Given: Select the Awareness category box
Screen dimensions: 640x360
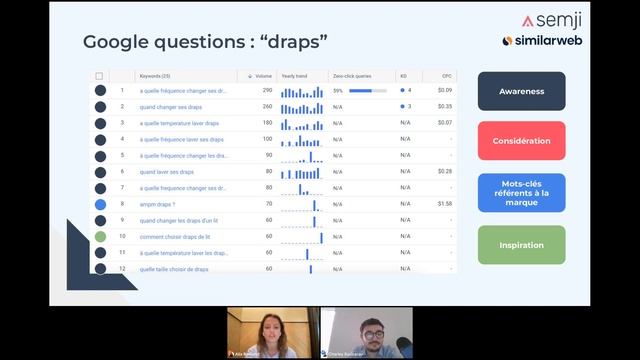Looking at the screenshot, I should pyautogui.click(x=522, y=91).
